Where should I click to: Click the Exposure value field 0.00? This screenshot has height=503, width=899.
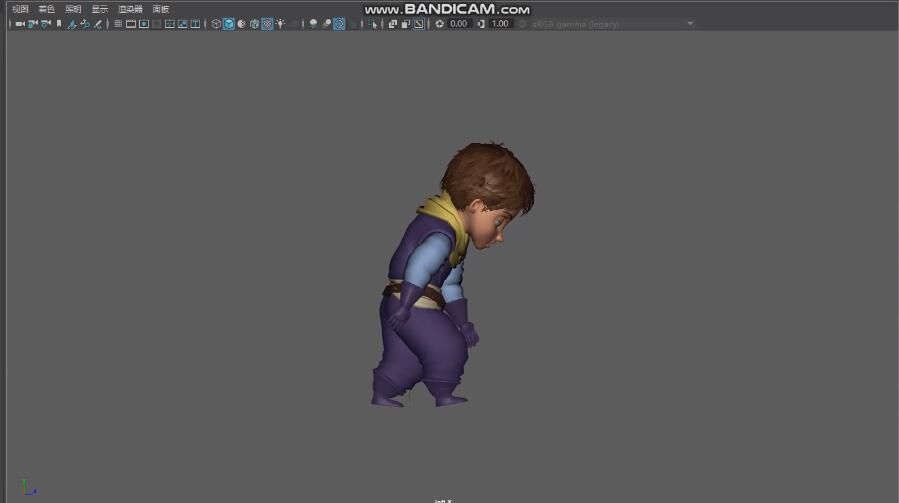(x=459, y=24)
